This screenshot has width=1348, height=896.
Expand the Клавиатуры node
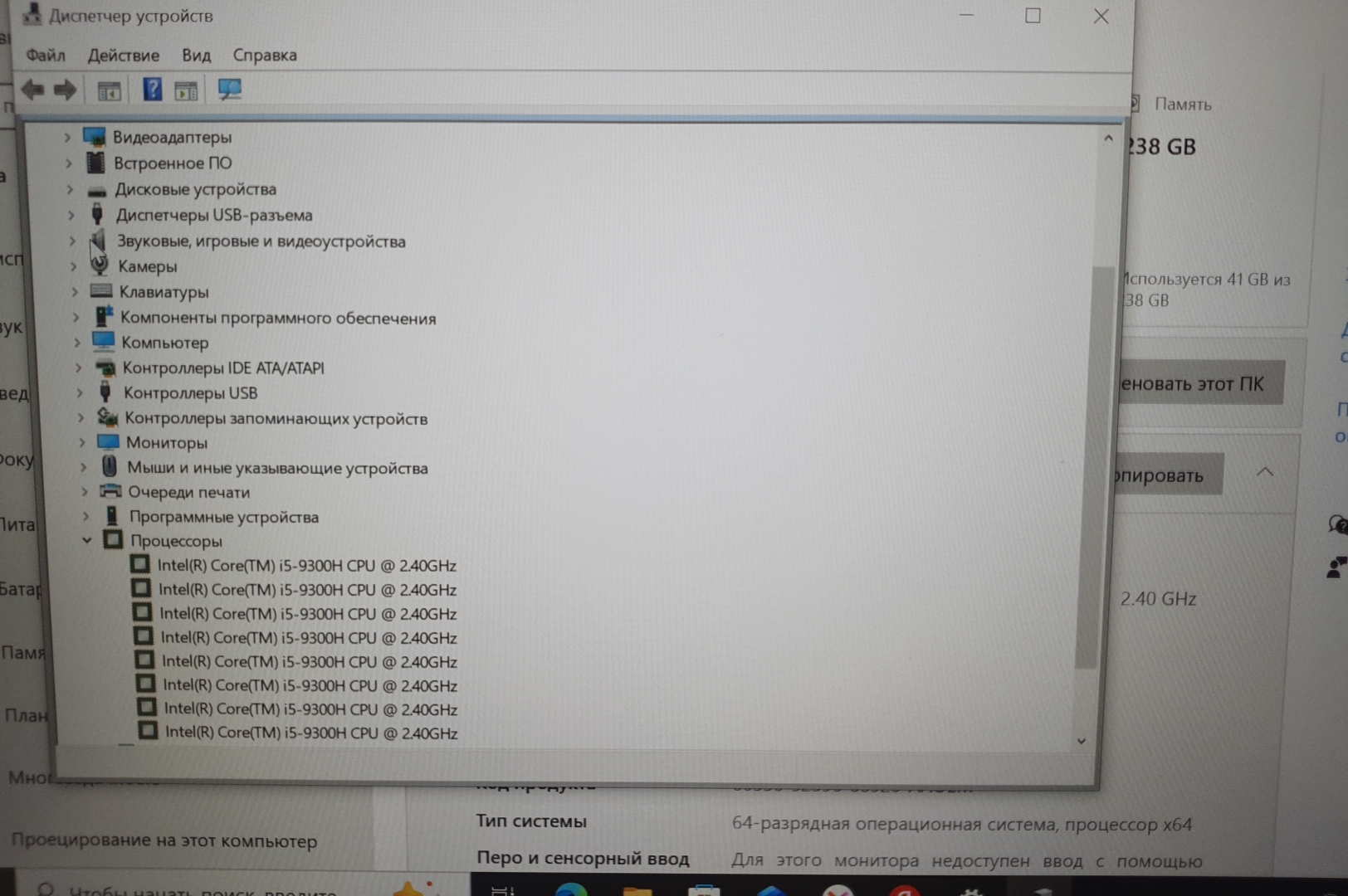pos(74,292)
